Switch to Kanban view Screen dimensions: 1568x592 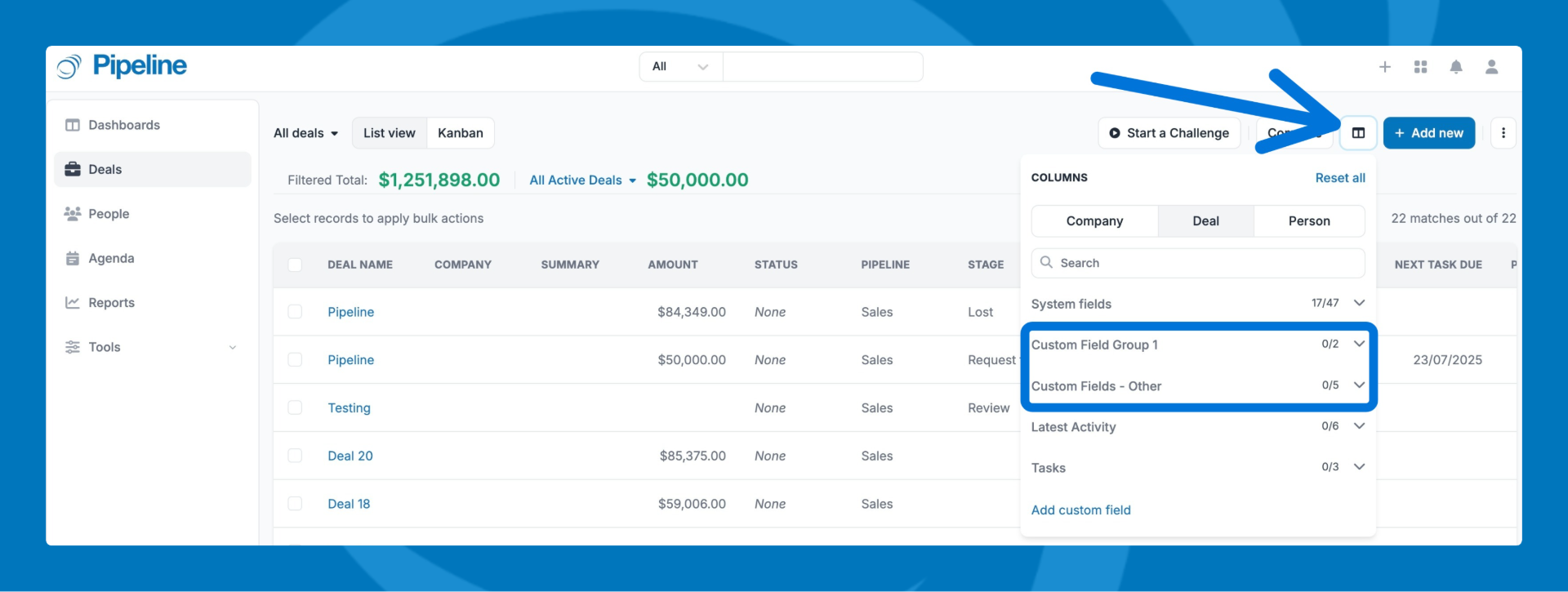461,133
